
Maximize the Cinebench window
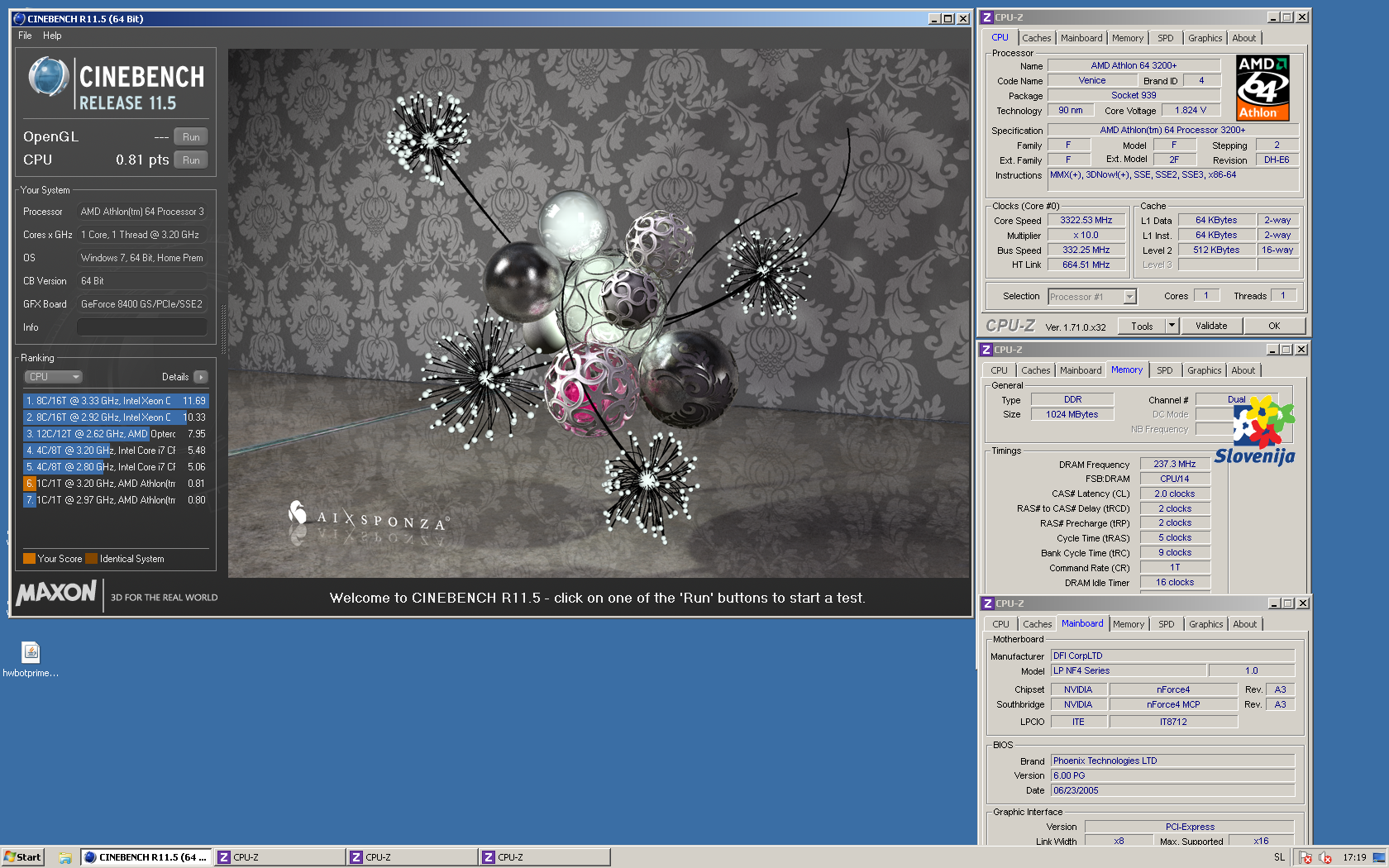(948, 18)
